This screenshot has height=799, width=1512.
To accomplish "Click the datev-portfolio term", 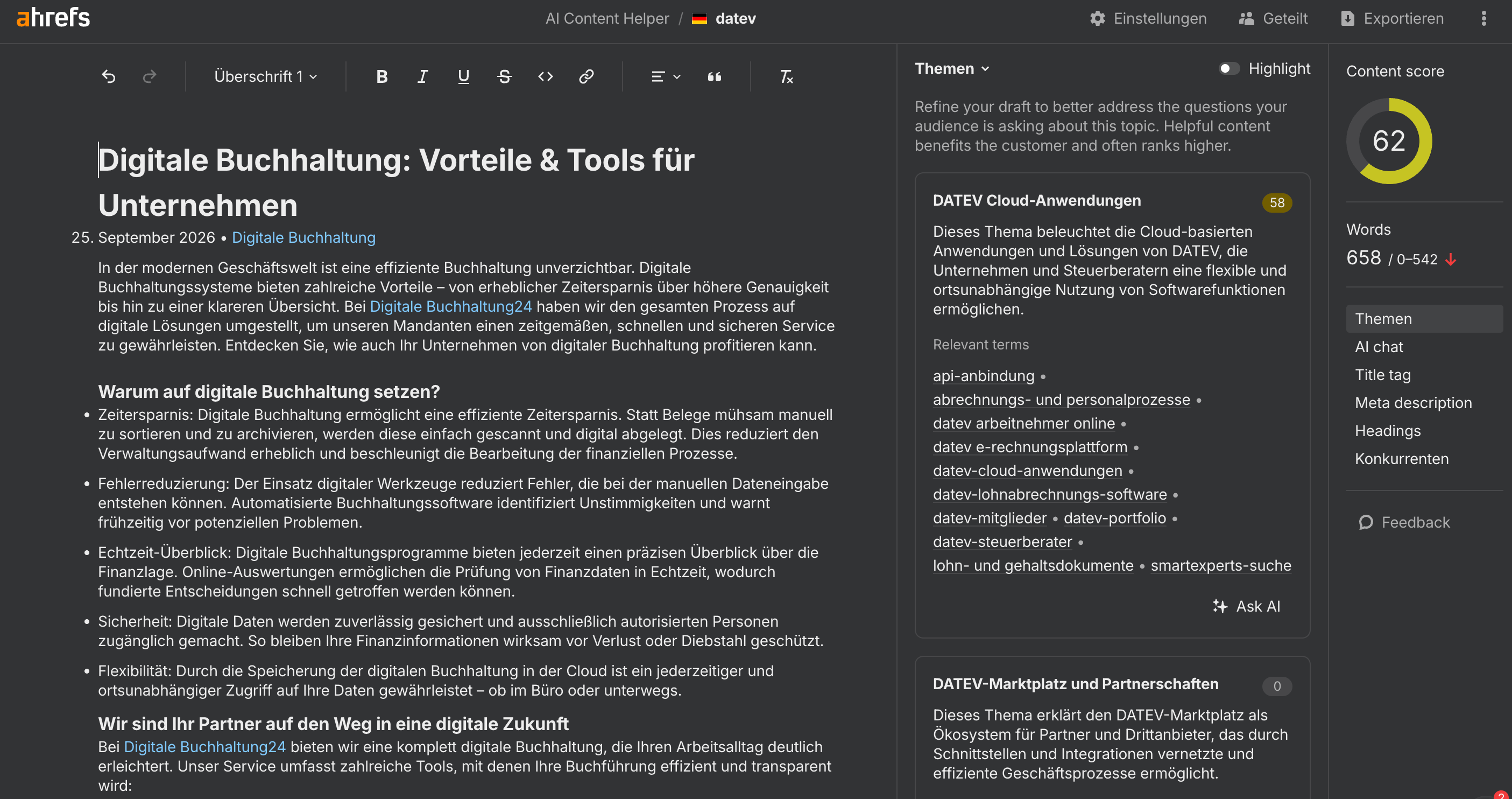I will click(x=1115, y=518).
